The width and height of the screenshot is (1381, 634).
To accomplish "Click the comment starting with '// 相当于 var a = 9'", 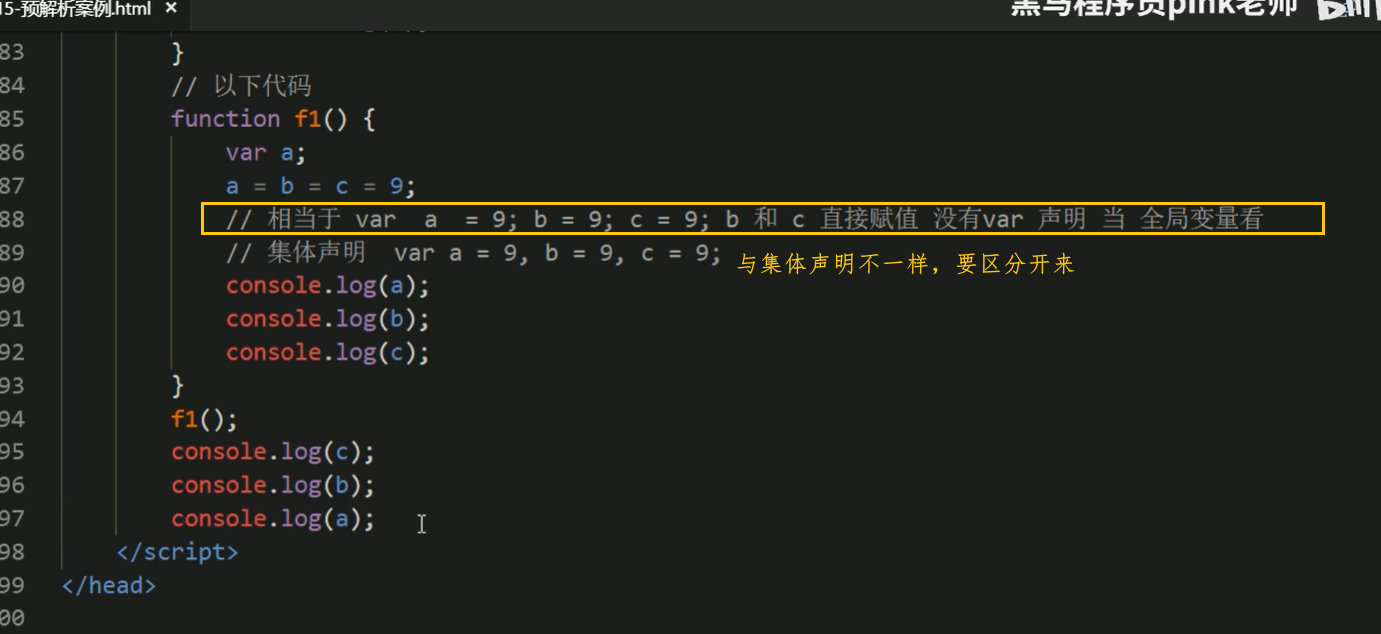I will [745, 219].
